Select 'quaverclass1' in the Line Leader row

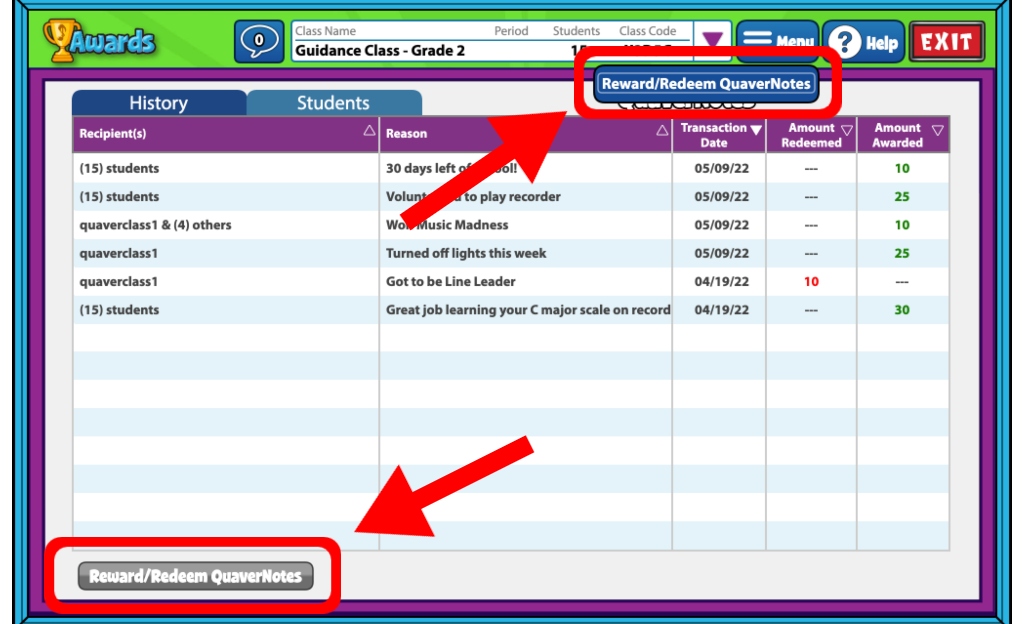pos(118,282)
